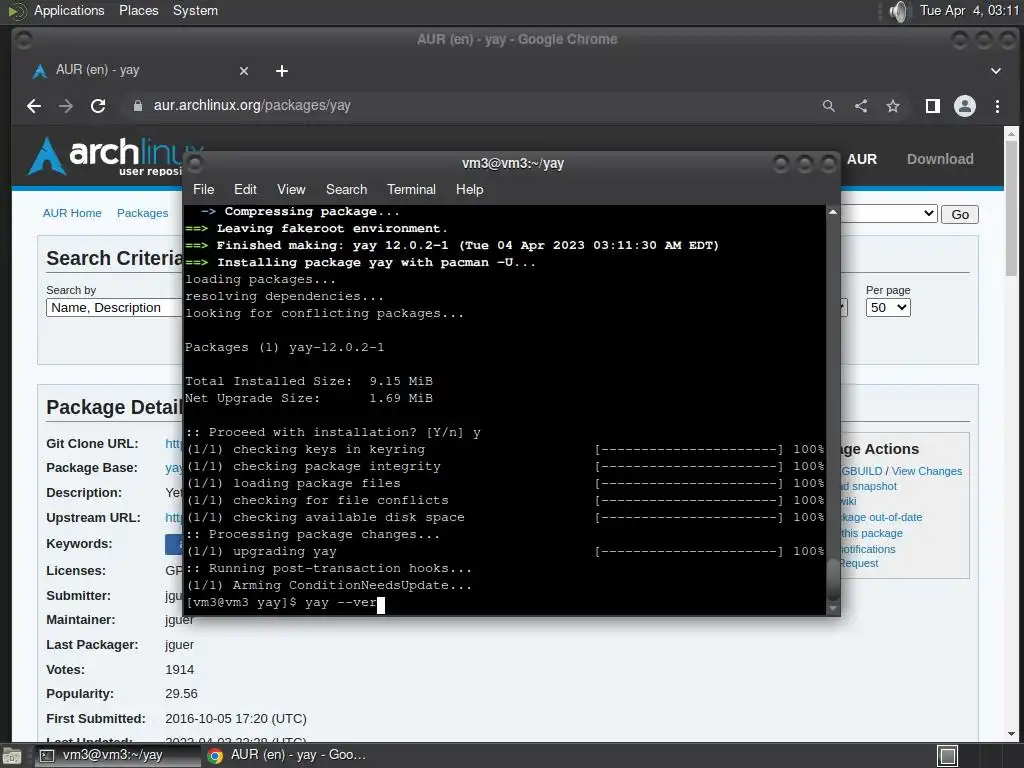Click First Submitted date 2016-10-05

click(236, 718)
